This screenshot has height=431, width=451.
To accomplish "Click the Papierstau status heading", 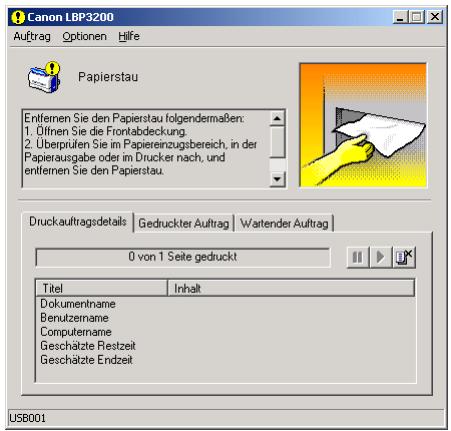I will click(108, 77).
